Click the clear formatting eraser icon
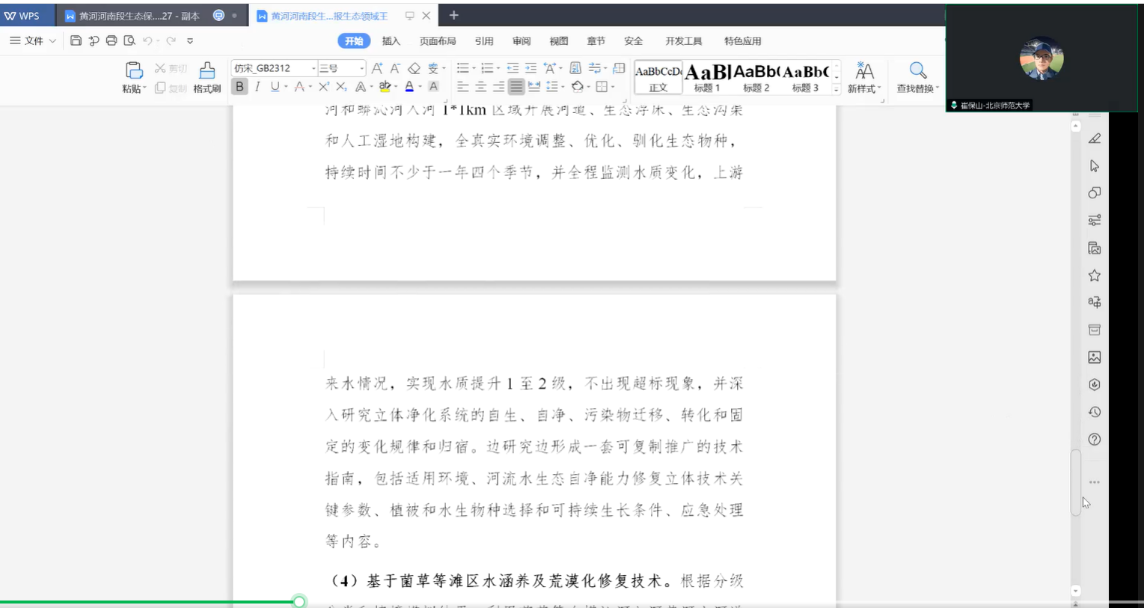Screen dimensions: 1144x608 tap(414, 68)
